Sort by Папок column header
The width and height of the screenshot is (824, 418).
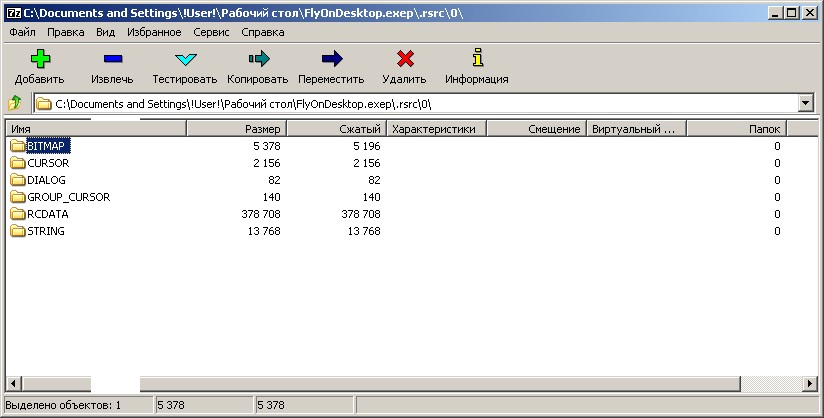[x=736, y=129]
